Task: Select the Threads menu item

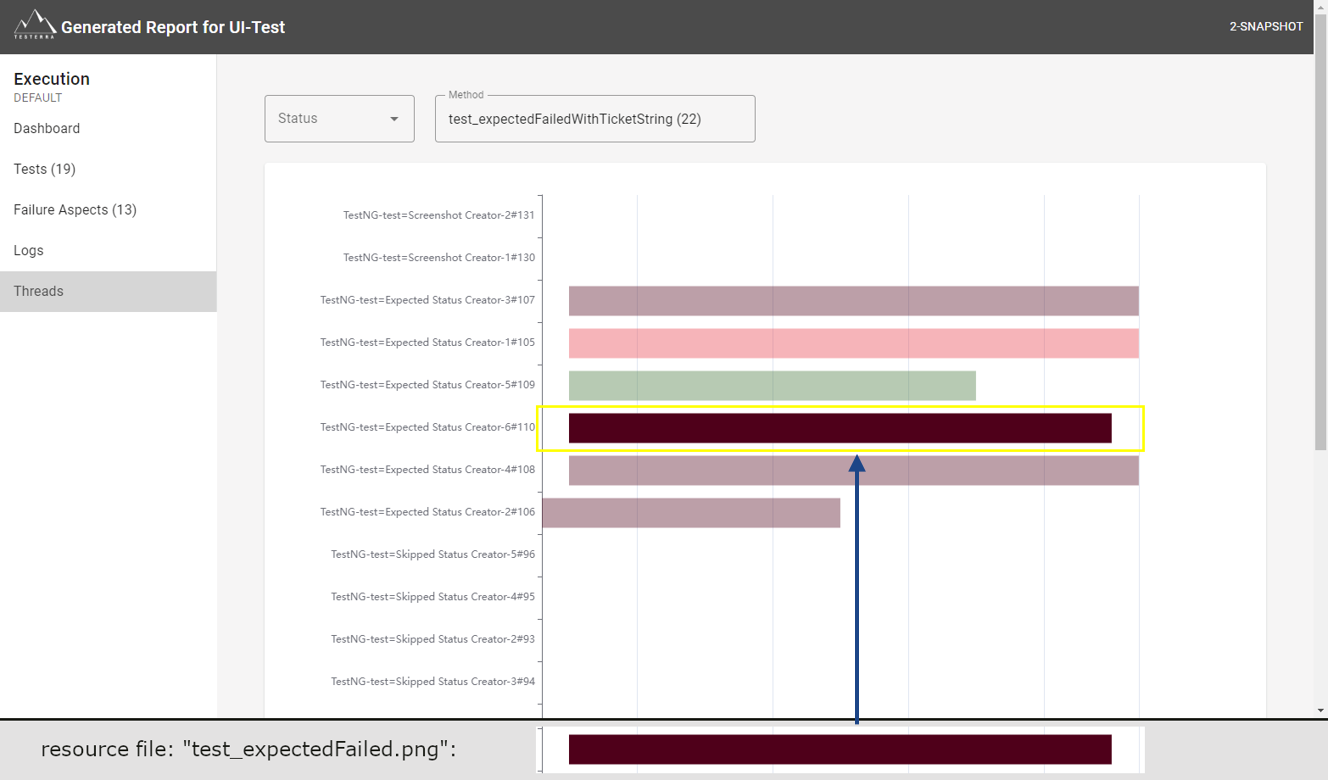Action: [x=108, y=291]
